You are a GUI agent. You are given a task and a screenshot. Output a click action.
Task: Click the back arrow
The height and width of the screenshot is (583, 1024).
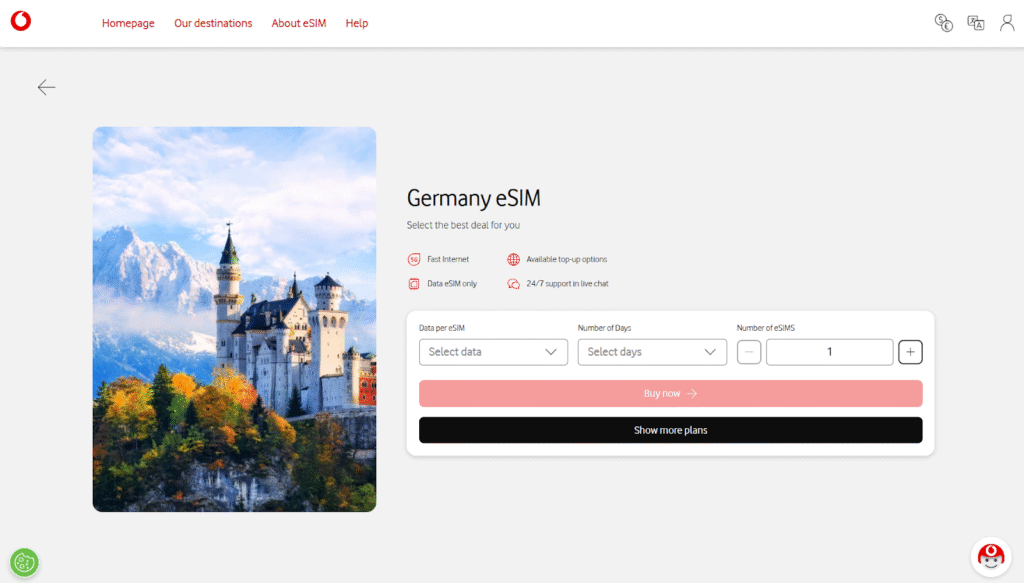pos(46,87)
